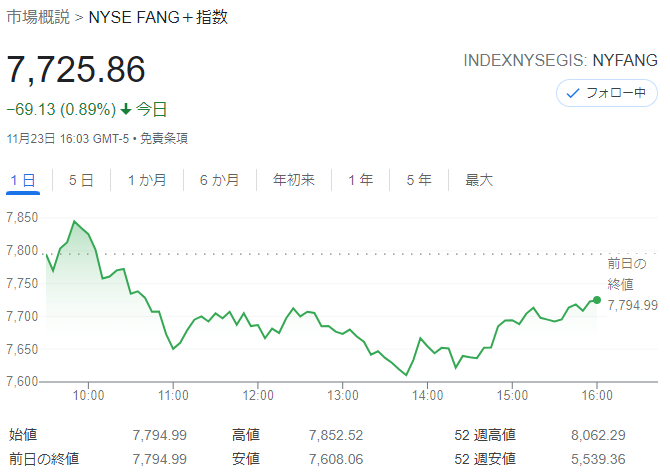
Task: Show the 6か月 chart range
Action: [220, 180]
